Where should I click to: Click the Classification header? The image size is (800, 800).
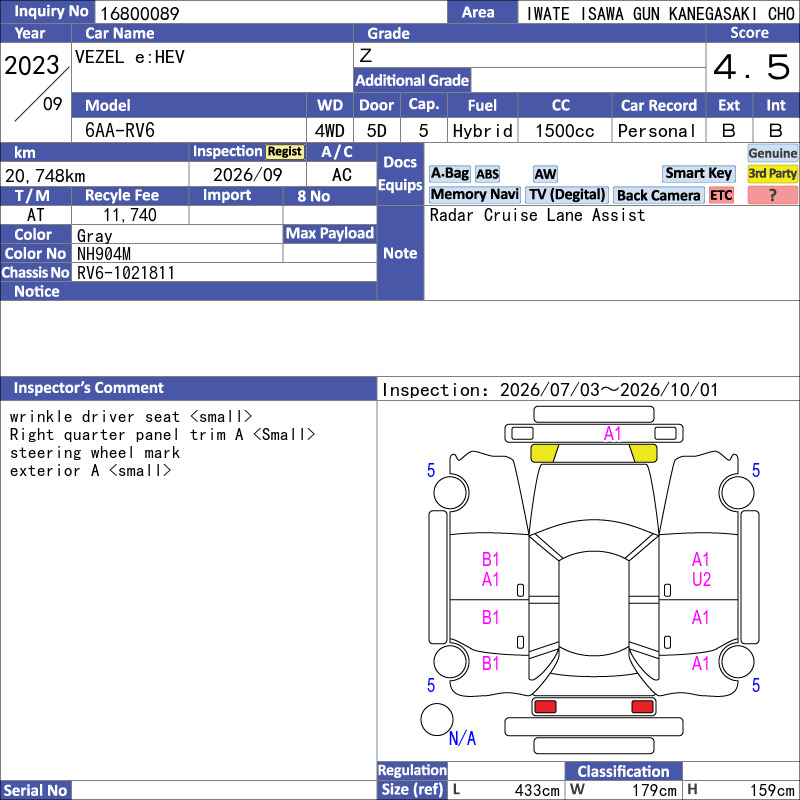click(x=623, y=771)
